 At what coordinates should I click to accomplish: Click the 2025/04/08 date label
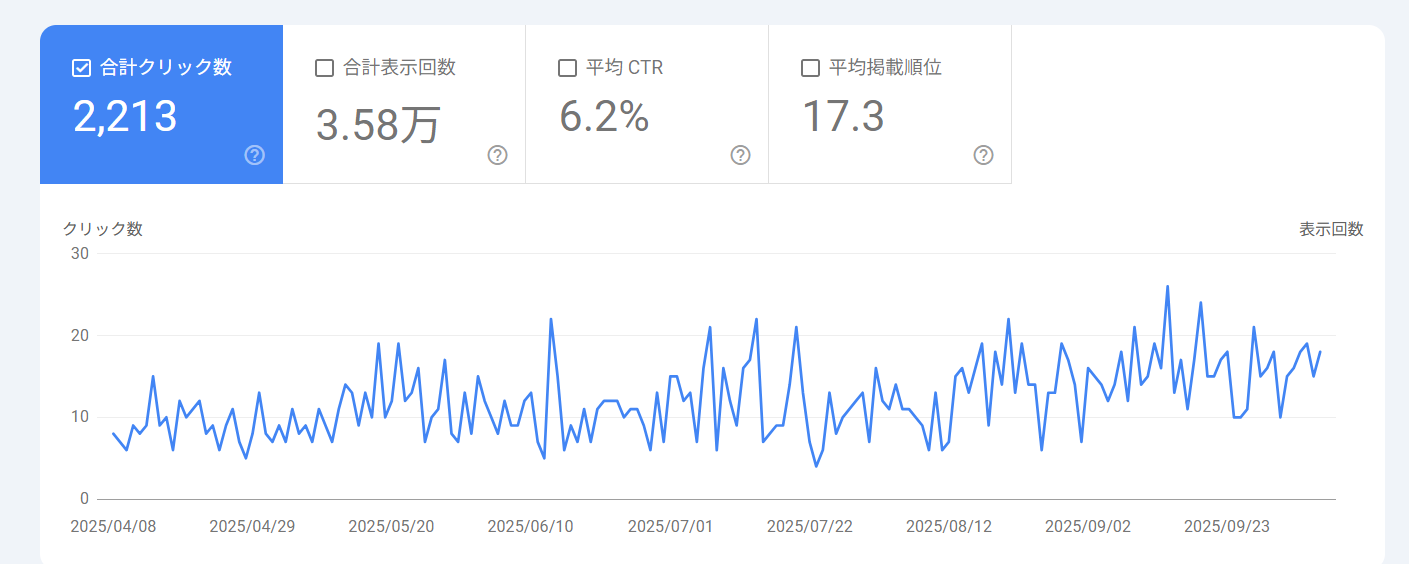114,527
